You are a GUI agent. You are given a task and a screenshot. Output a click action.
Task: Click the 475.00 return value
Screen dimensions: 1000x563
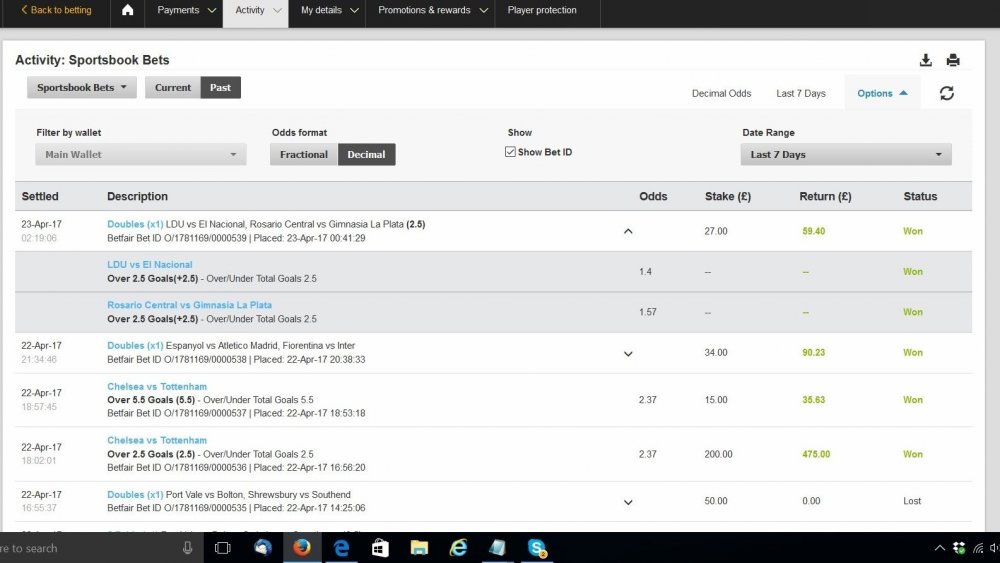pos(816,455)
